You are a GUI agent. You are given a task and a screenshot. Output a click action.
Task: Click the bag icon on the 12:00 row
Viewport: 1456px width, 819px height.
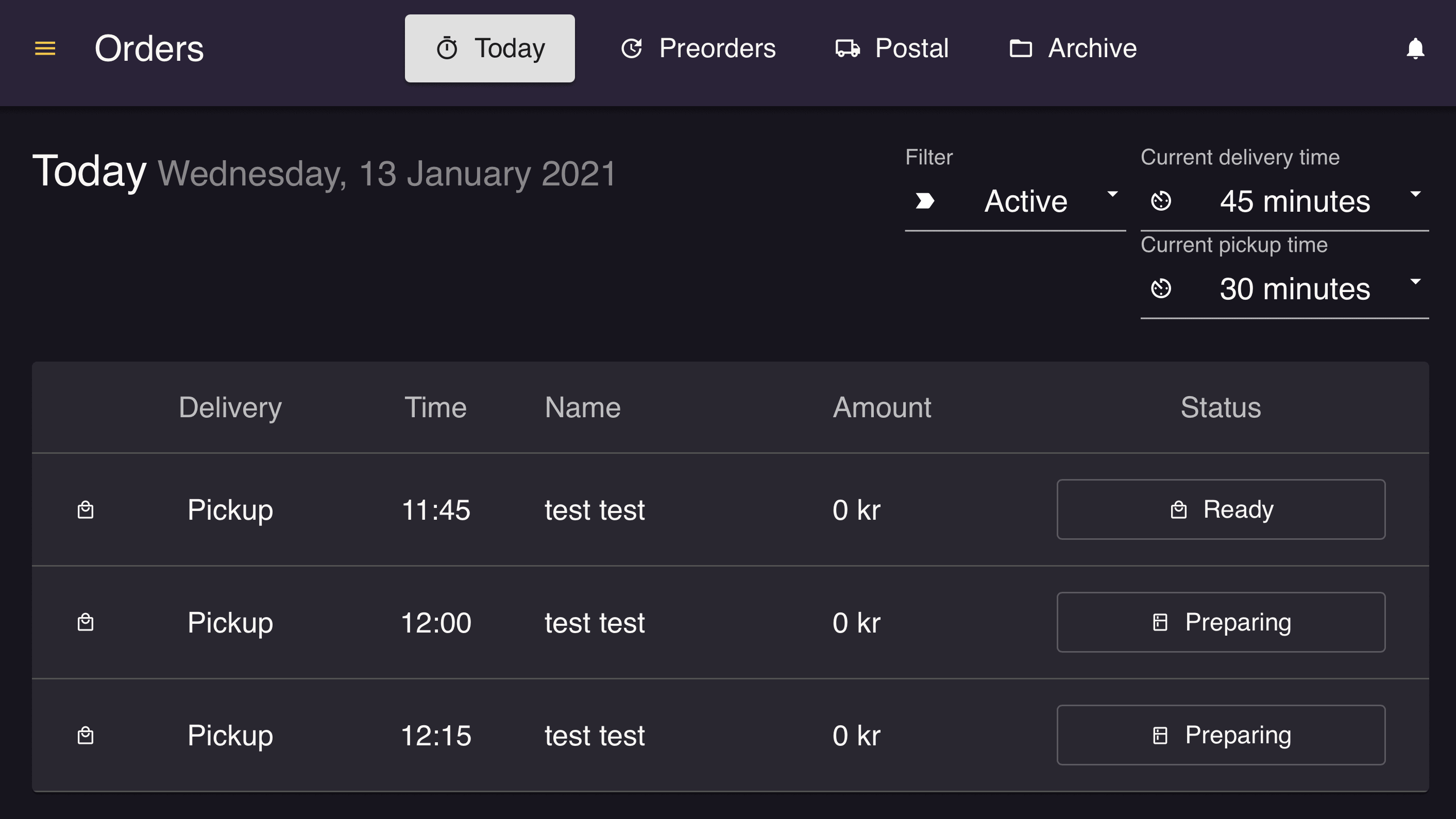(x=86, y=622)
